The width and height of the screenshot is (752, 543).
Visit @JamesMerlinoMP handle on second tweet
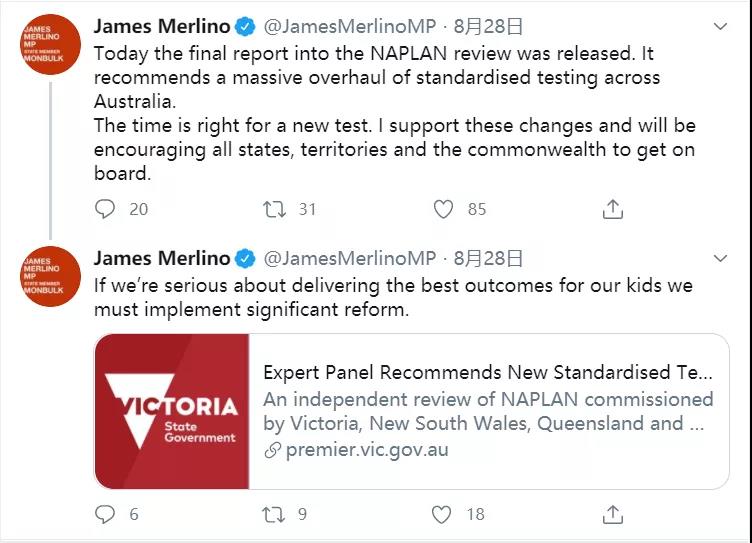(x=350, y=258)
